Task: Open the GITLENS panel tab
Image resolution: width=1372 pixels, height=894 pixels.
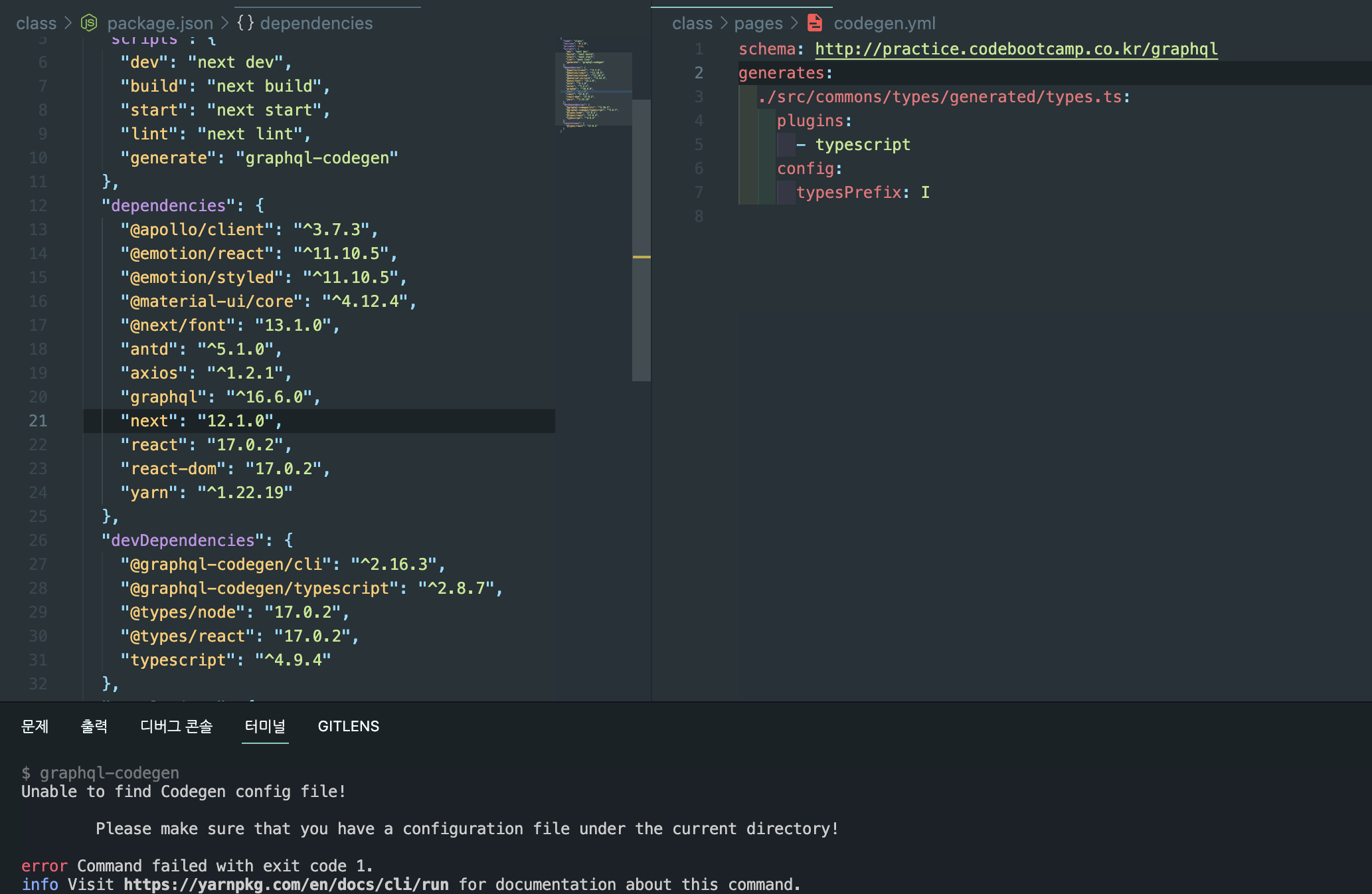Action: click(349, 726)
